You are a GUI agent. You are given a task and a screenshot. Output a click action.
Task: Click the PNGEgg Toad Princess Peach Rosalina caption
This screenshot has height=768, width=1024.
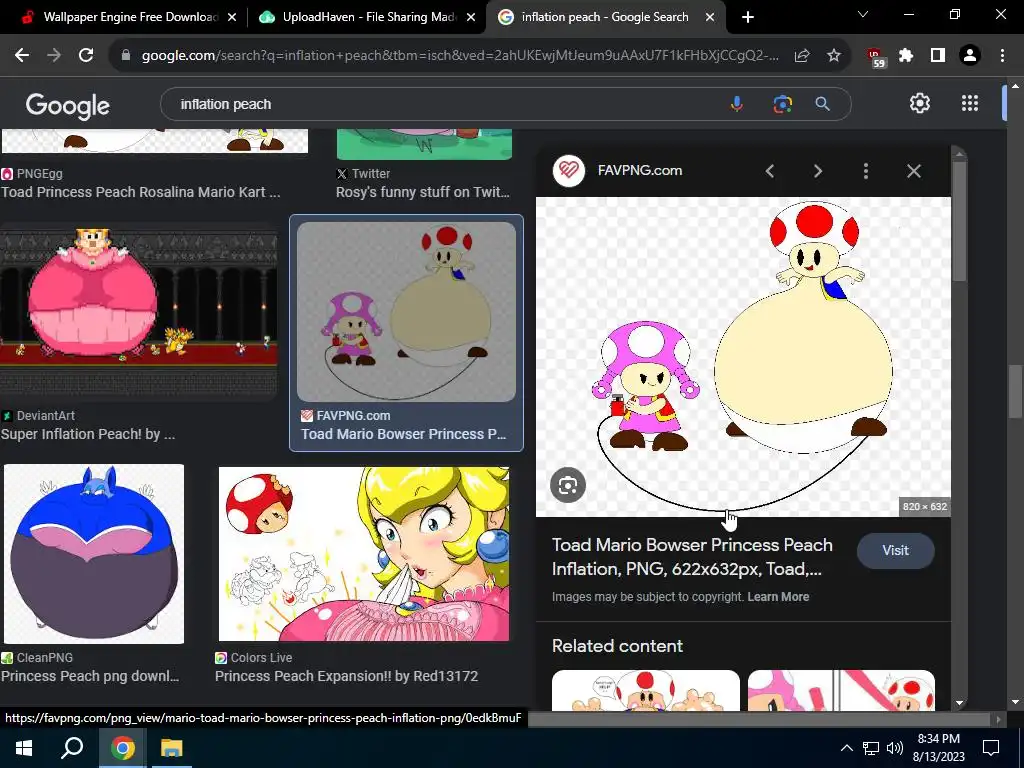(140, 192)
